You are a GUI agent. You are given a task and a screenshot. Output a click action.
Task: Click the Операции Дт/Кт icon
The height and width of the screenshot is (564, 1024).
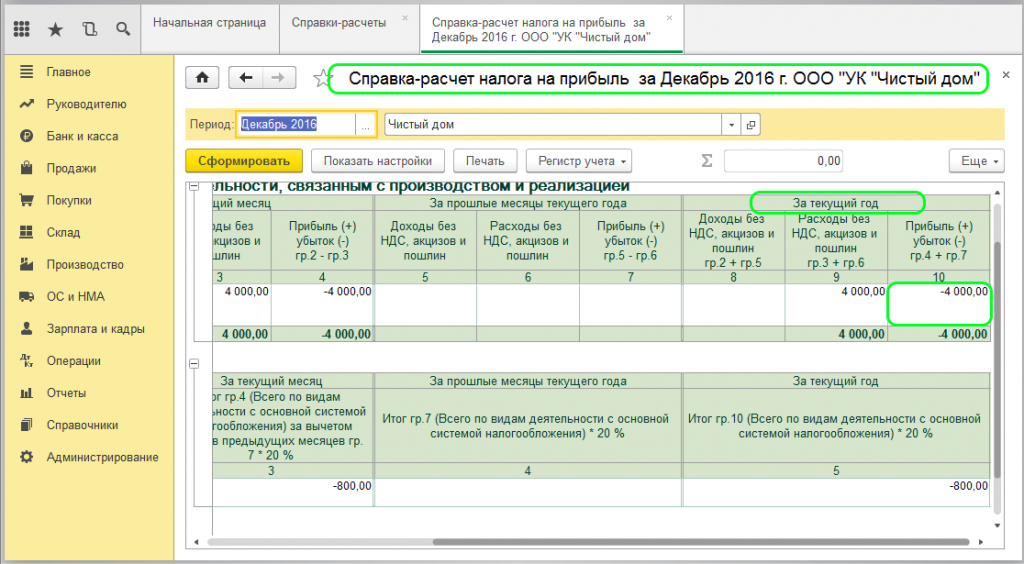pos(26,360)
